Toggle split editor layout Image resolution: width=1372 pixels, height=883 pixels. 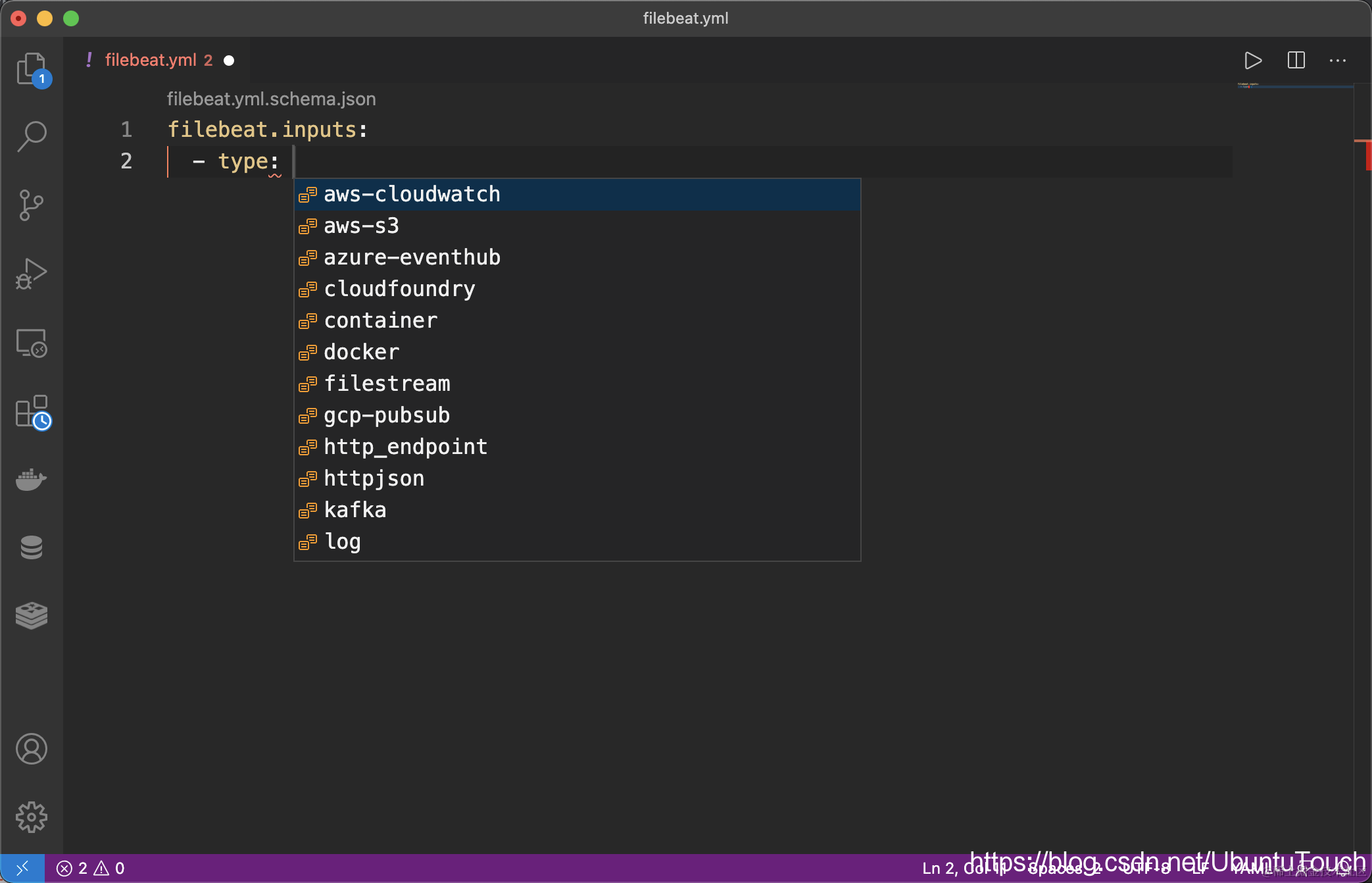pos(1296,61)
